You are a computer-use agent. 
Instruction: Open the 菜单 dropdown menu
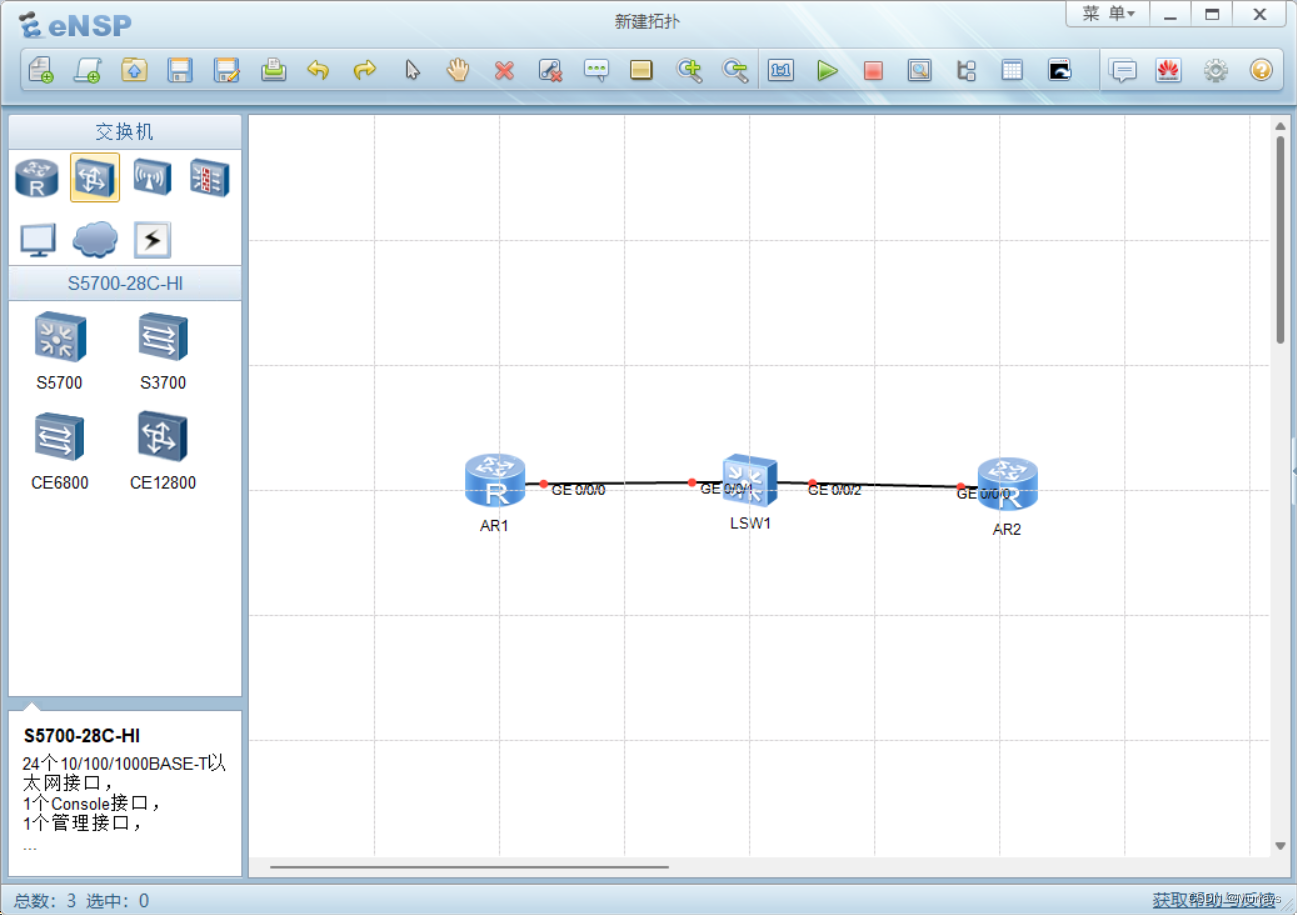[x=1108, y=14]
